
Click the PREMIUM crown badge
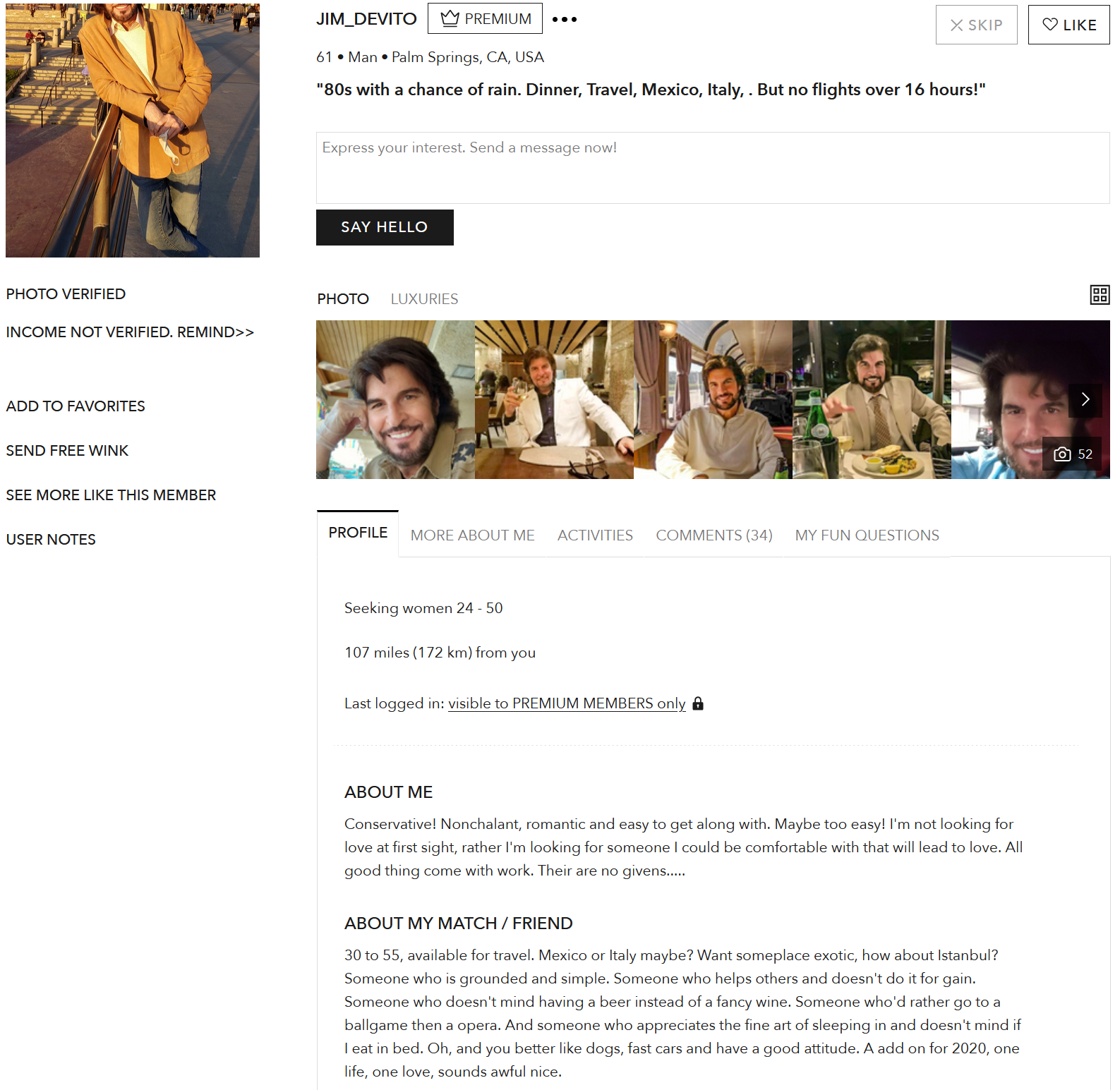pos(485,18)
